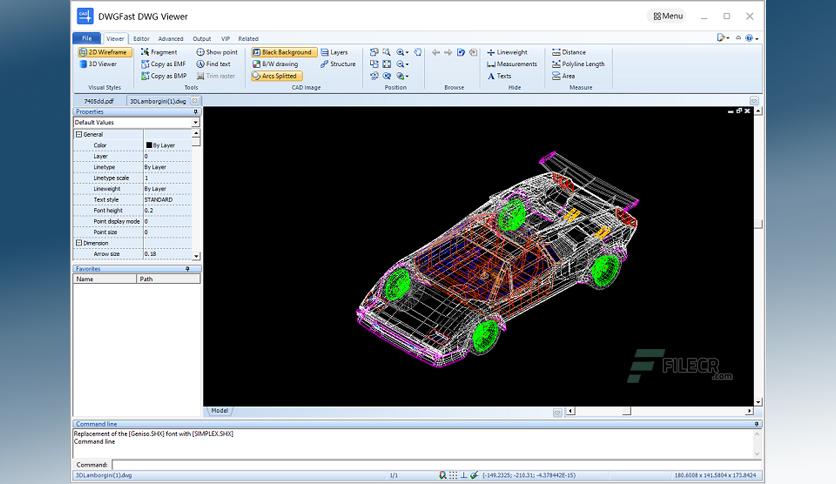The width and height of the screenshot is (836, 484).
Task: Open the Default Values combo box
Action: [136, 123]
